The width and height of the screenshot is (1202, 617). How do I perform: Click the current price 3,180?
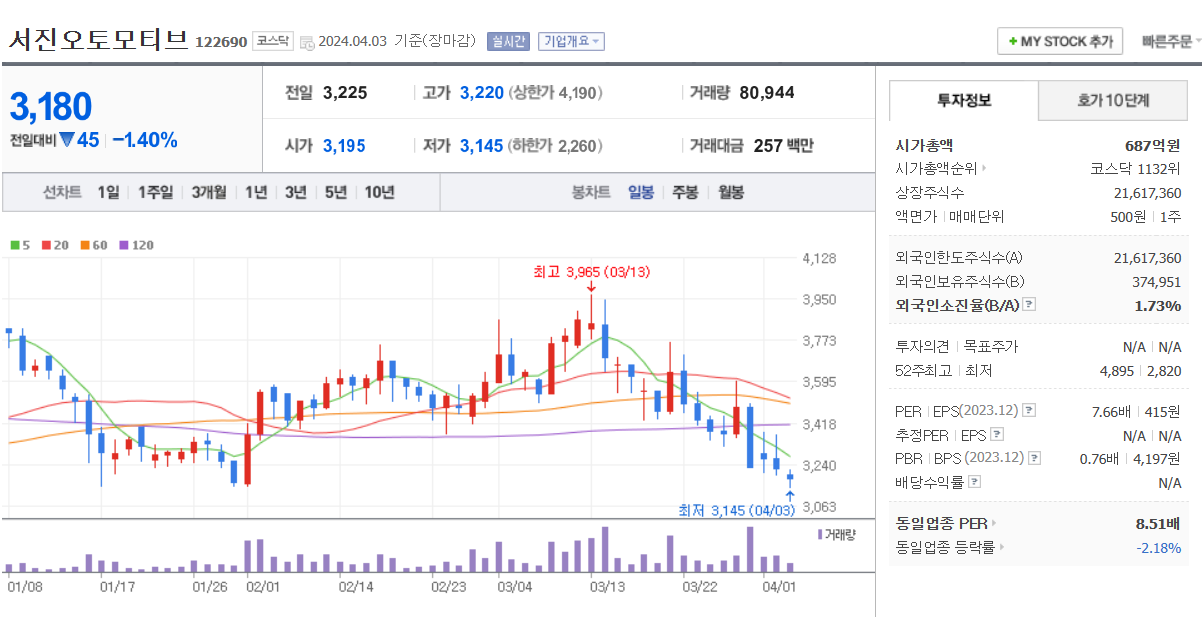51,106
